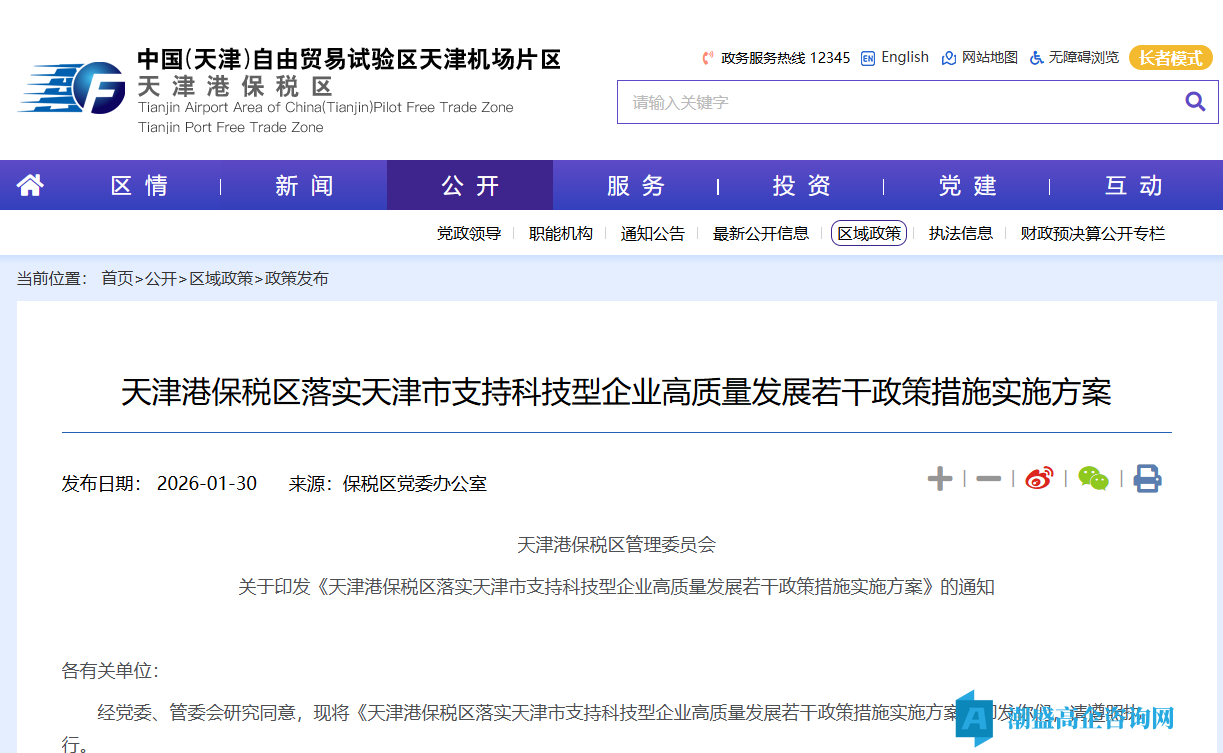Print the policy article
The width and height of the screenshot is (1223, 753).
(1147, 478)
